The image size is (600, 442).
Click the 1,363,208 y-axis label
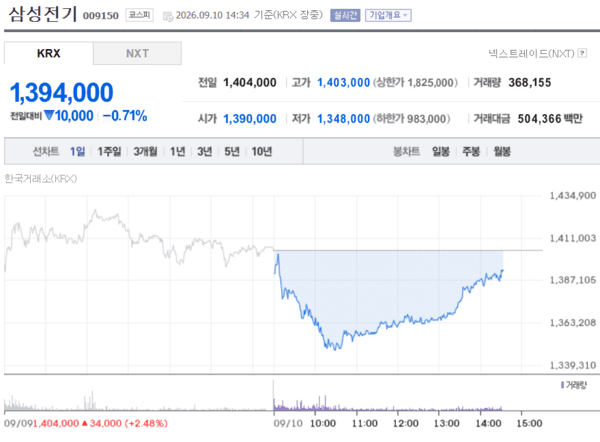(572, 323)
